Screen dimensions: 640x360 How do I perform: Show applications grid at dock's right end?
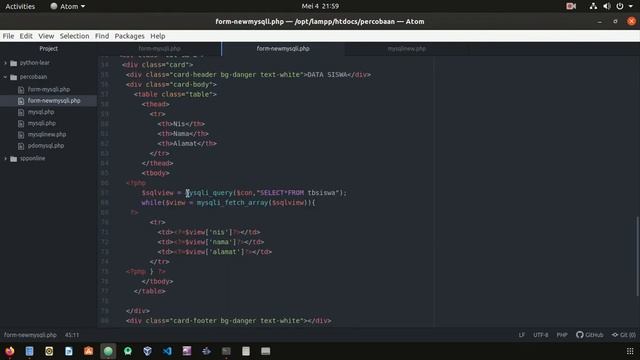click(x=630, y=351)
